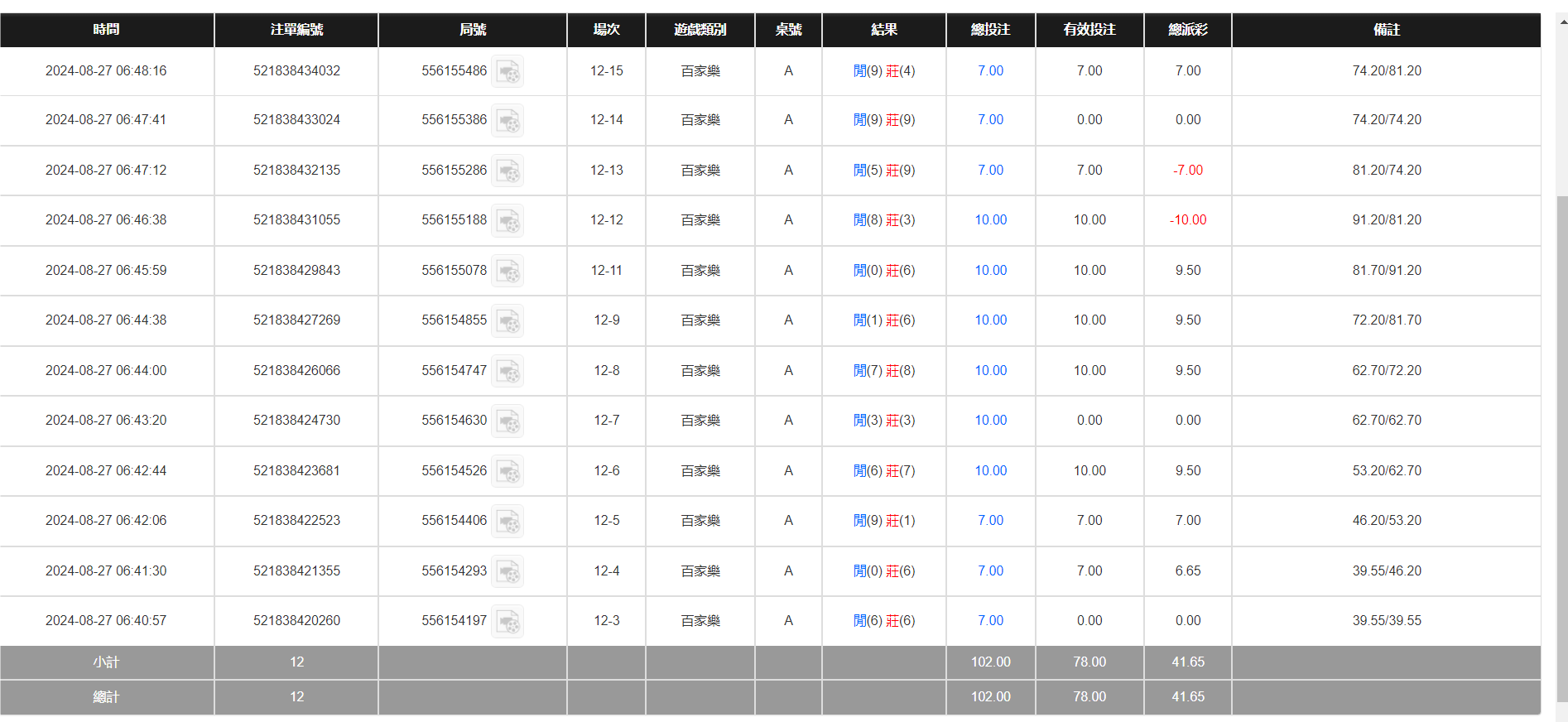Click total bet 10.00 for order 521838431055
Viewport: 1568px width, 722px height.
[x=990, y=220]
